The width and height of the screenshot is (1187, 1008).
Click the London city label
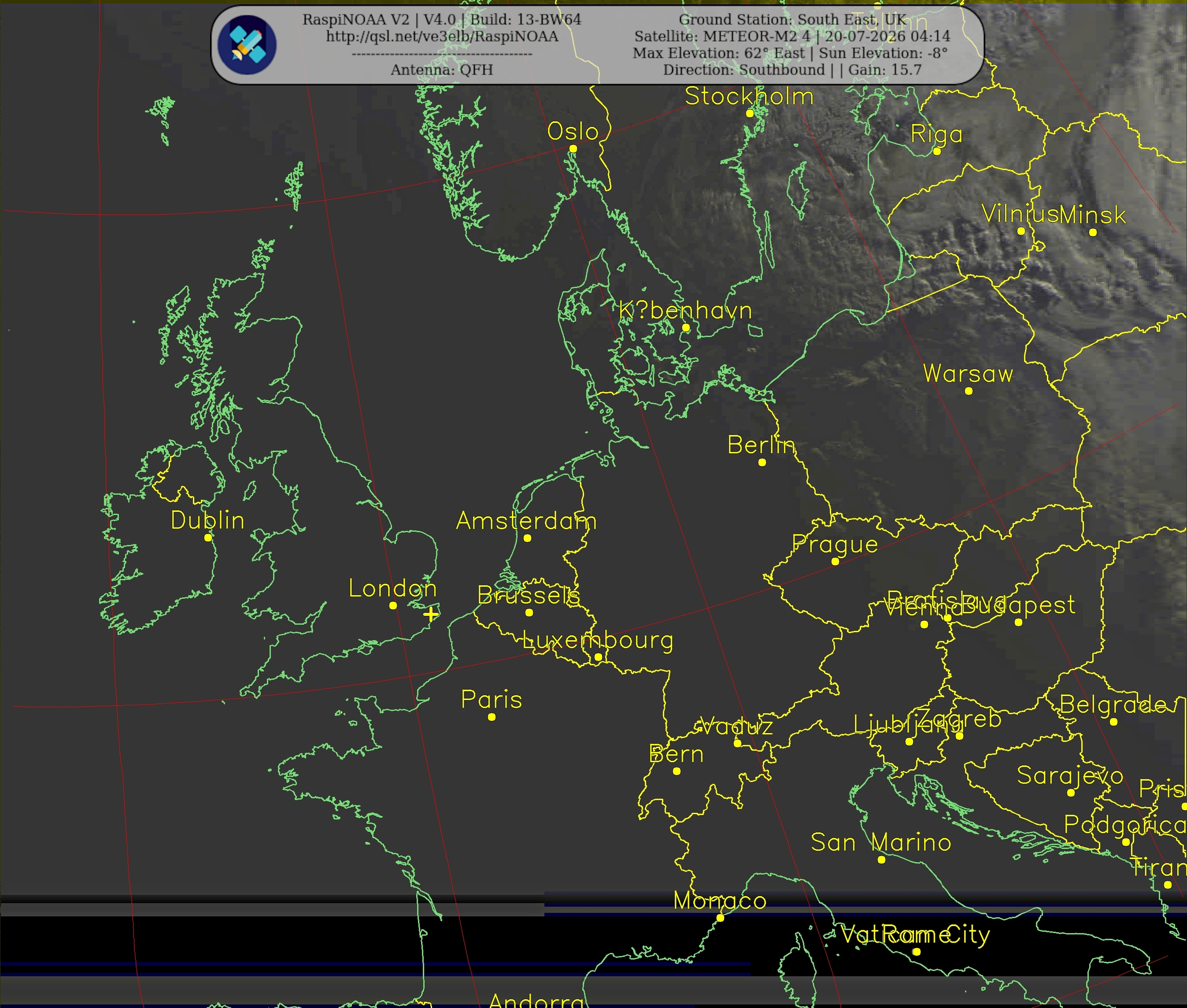(x=392, y=589)
